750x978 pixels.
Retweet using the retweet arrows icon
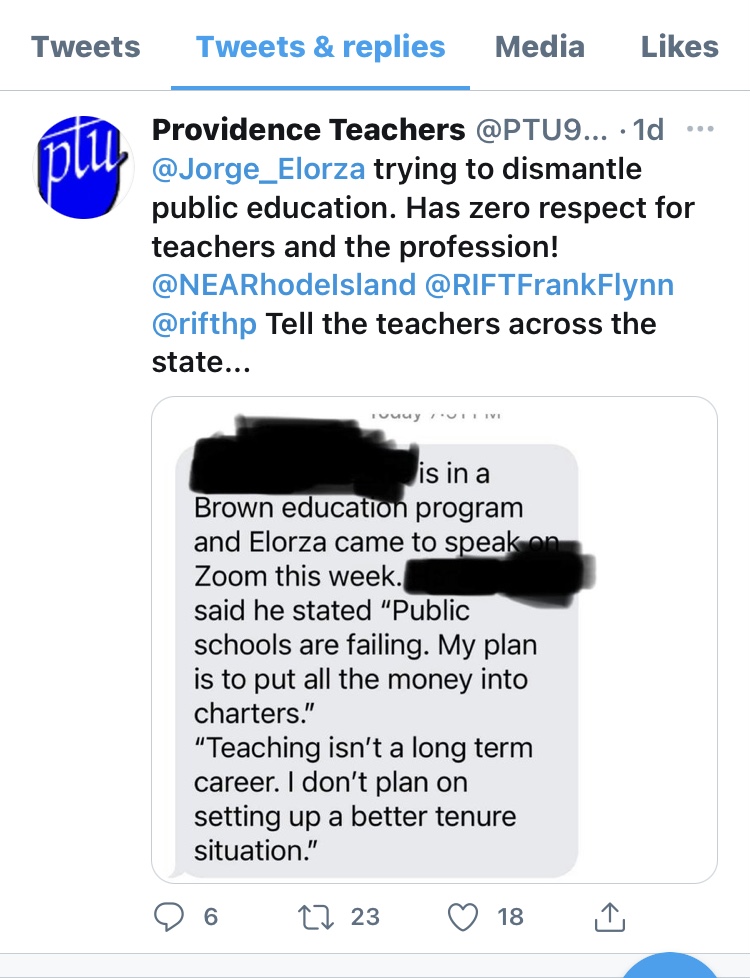coord(316,917)
